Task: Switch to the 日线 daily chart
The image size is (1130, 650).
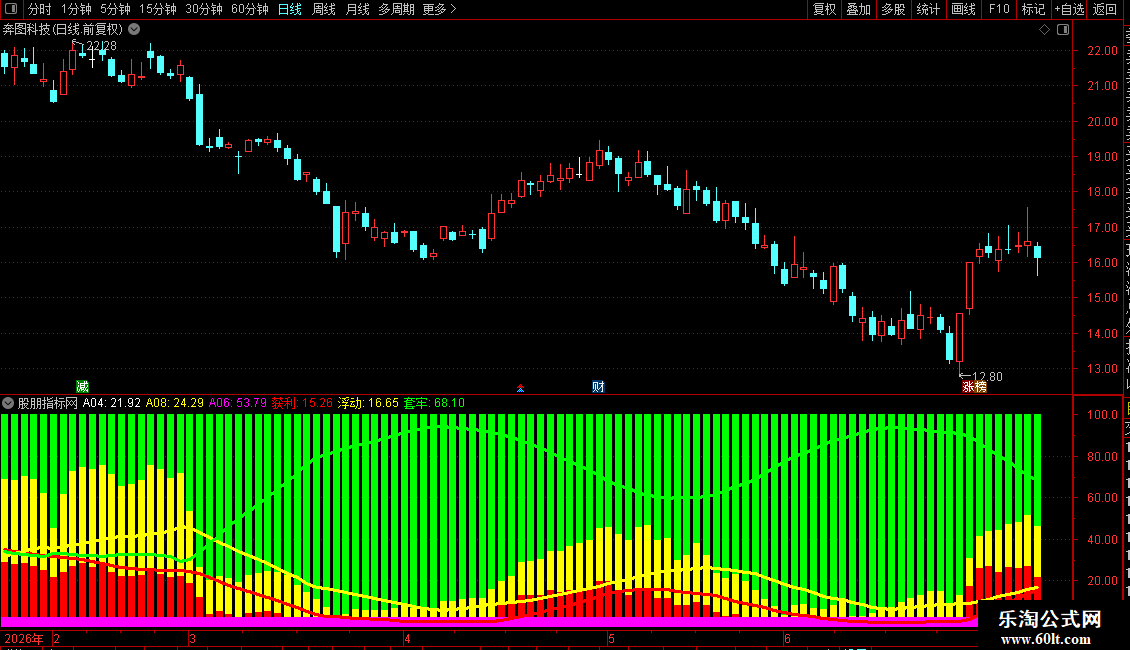Action: pyautogui.click(x=290, y=9)
